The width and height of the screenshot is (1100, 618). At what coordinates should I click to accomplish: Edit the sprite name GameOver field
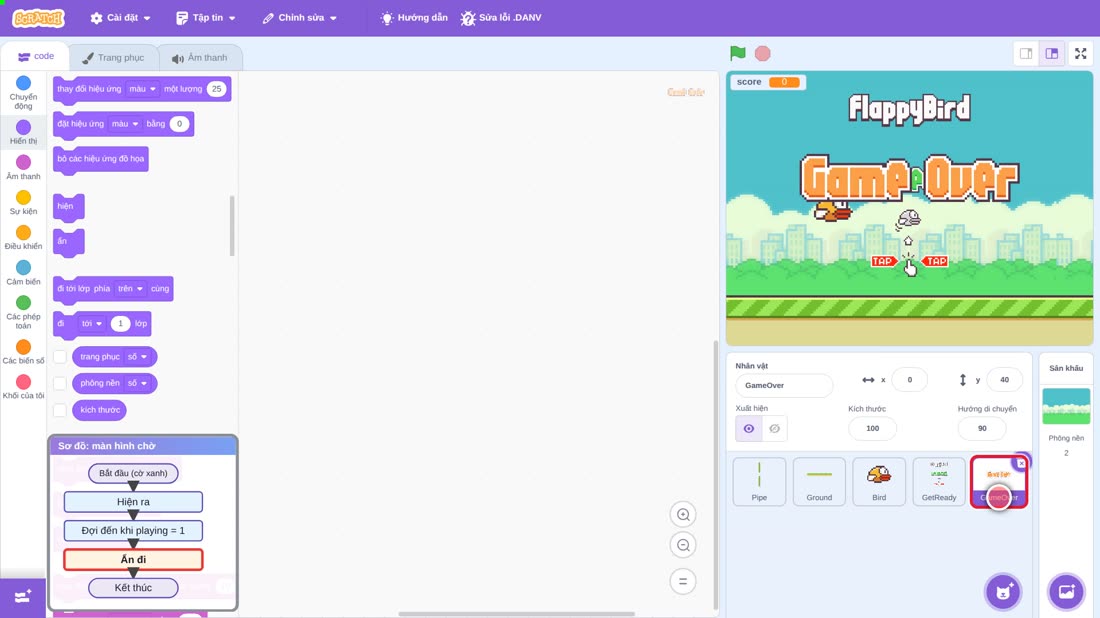point(784,385)
